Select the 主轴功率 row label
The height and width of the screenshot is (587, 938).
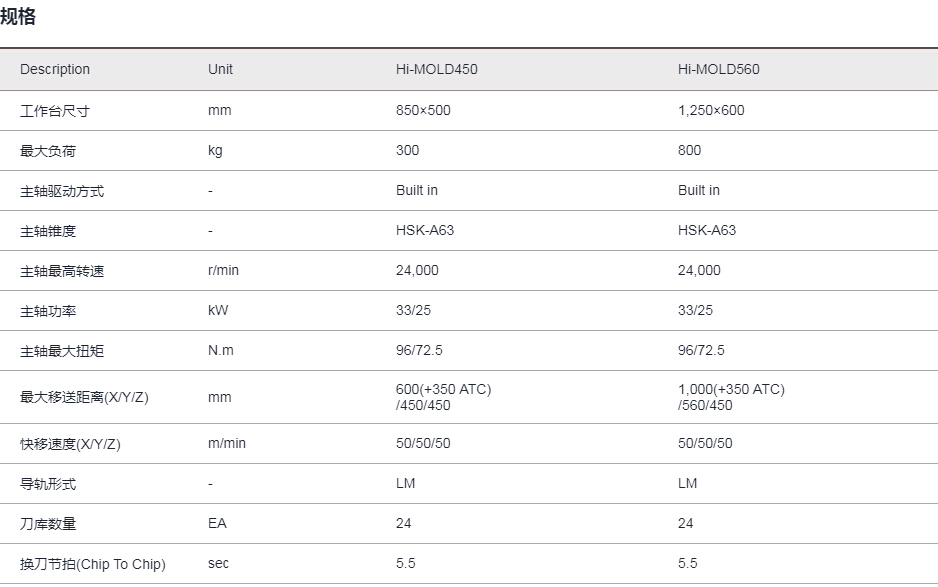[48, 311]
